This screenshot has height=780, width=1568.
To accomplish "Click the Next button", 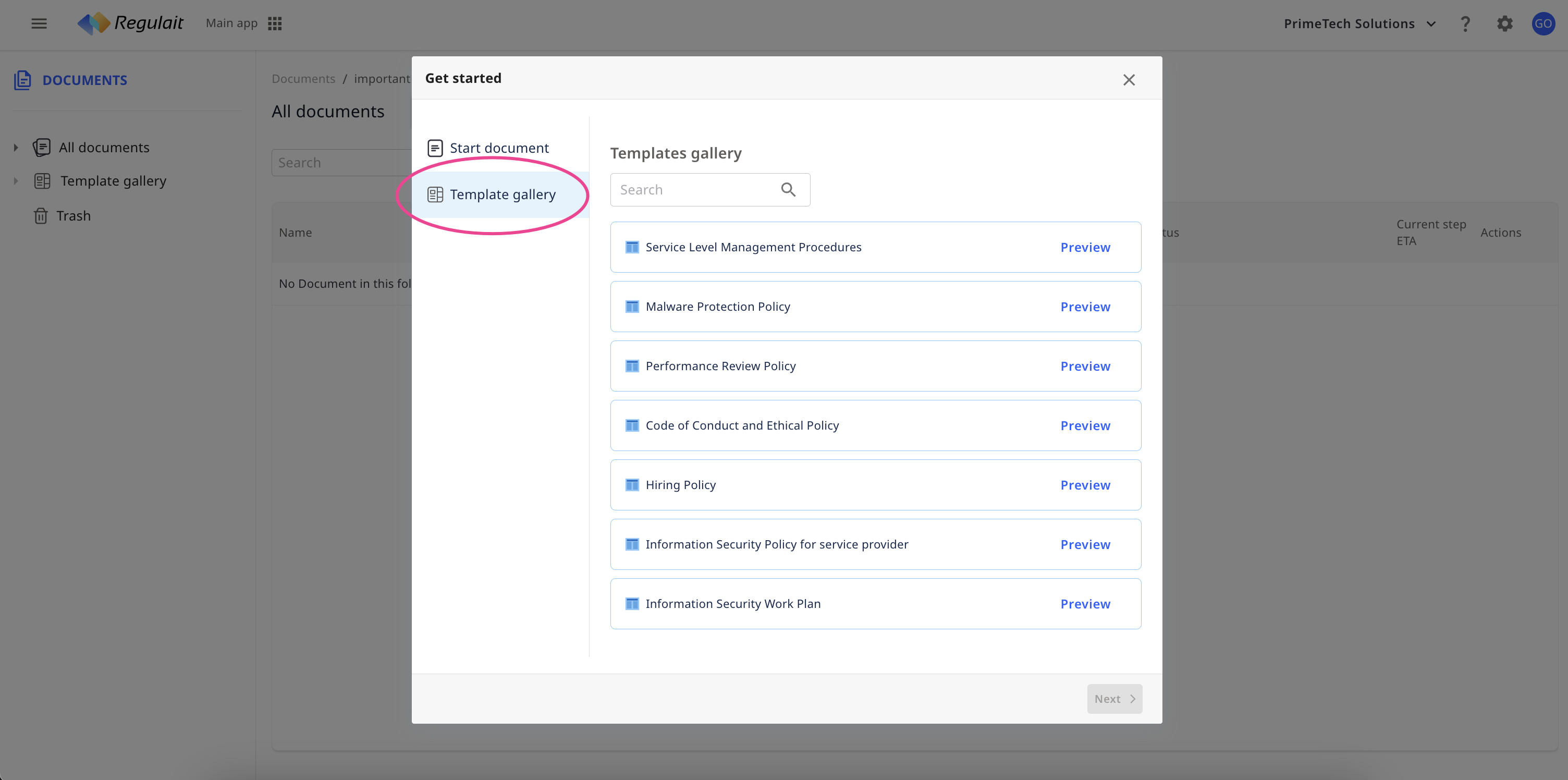I will pos(1114,699).
